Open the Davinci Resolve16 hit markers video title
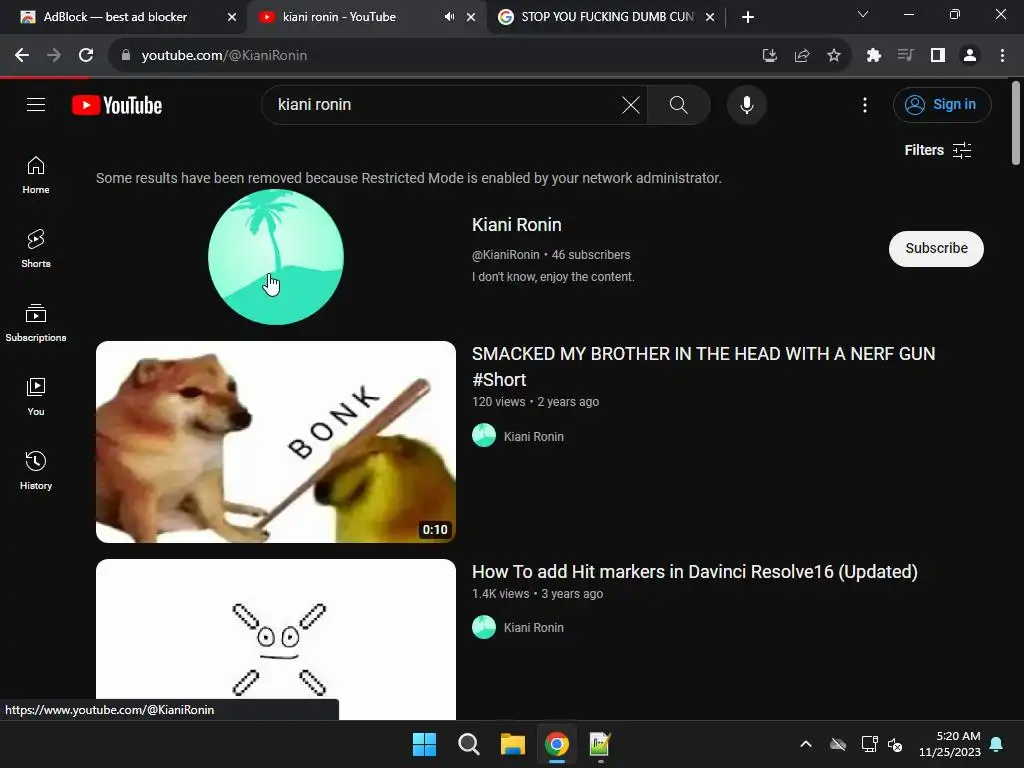The width and height of the screenshot is (1024, 768). coord(694,571)
